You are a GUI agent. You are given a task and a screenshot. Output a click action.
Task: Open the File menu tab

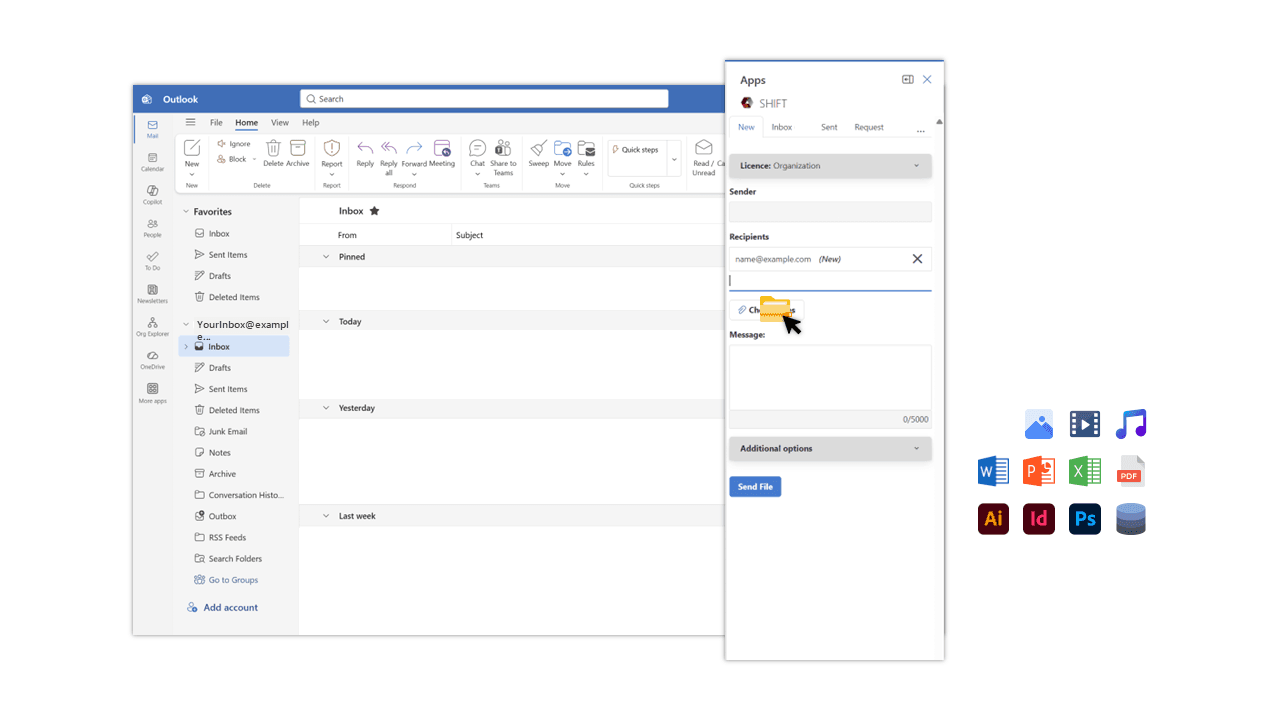[216, 123]
